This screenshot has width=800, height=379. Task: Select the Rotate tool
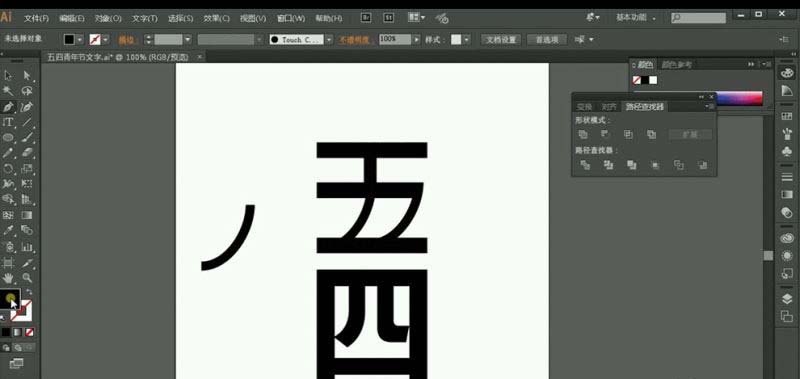point(8,169)
